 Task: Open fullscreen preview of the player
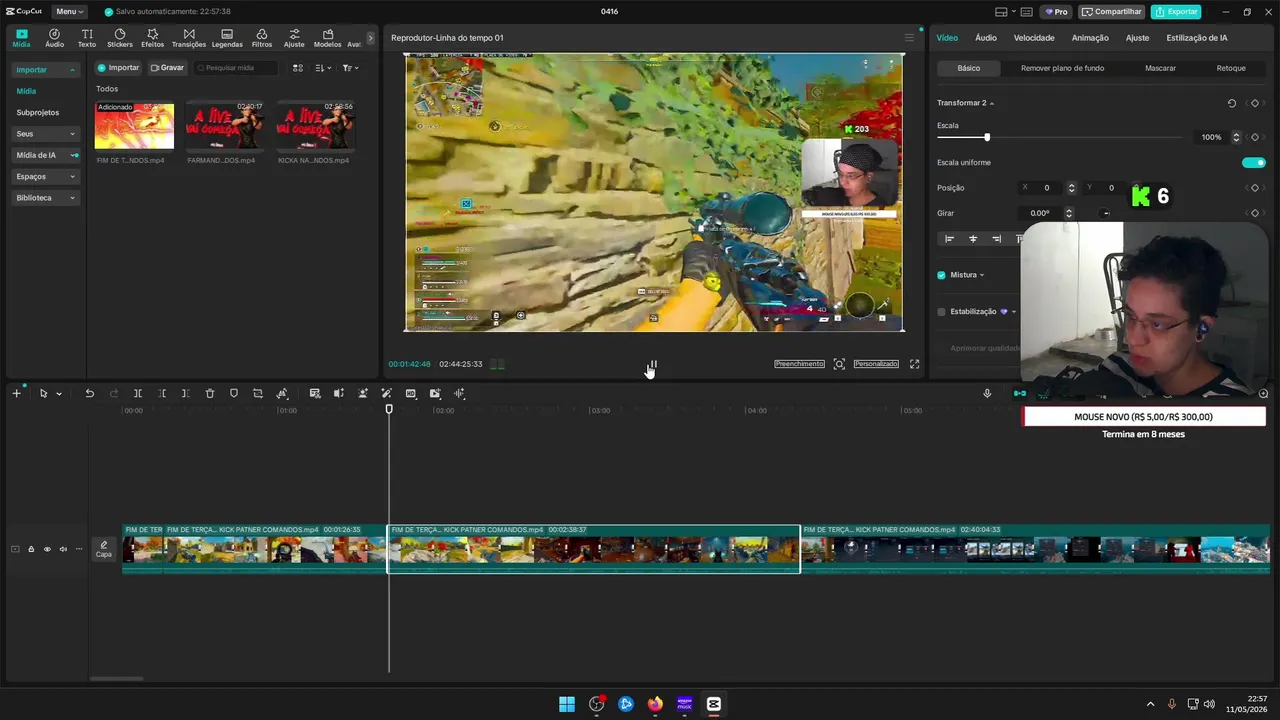click(914, 364)
